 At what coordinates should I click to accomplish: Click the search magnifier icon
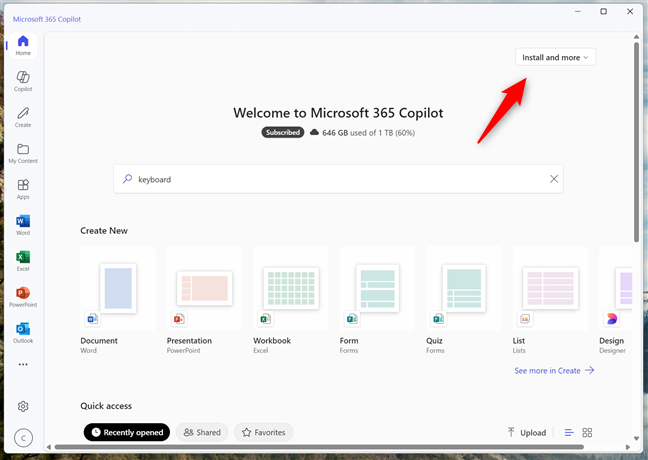point(127,179)
